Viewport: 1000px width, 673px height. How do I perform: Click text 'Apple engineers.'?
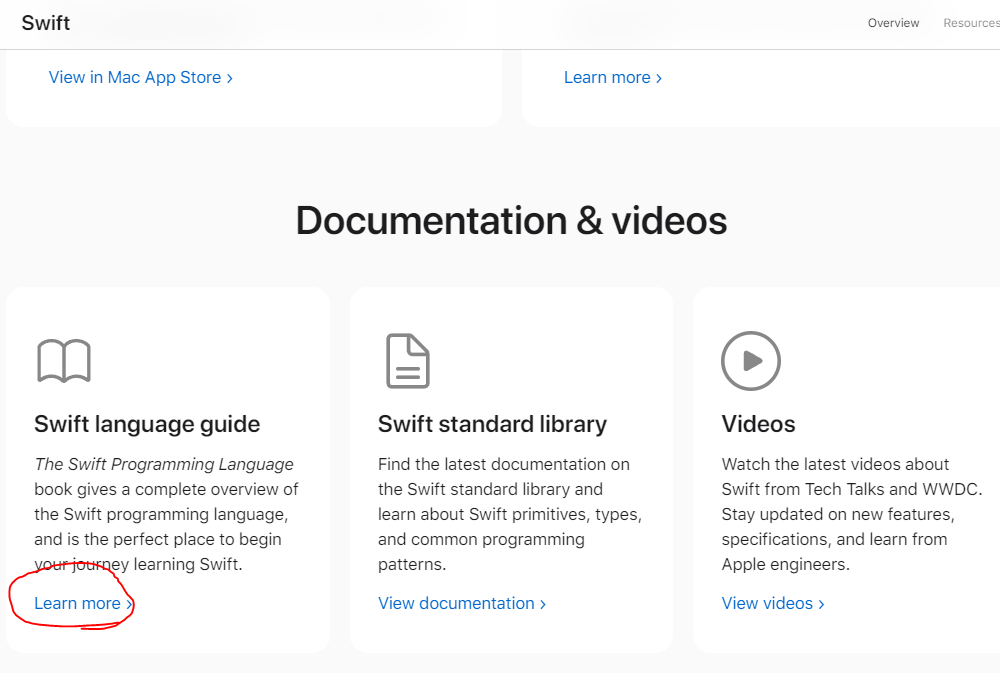786,565
